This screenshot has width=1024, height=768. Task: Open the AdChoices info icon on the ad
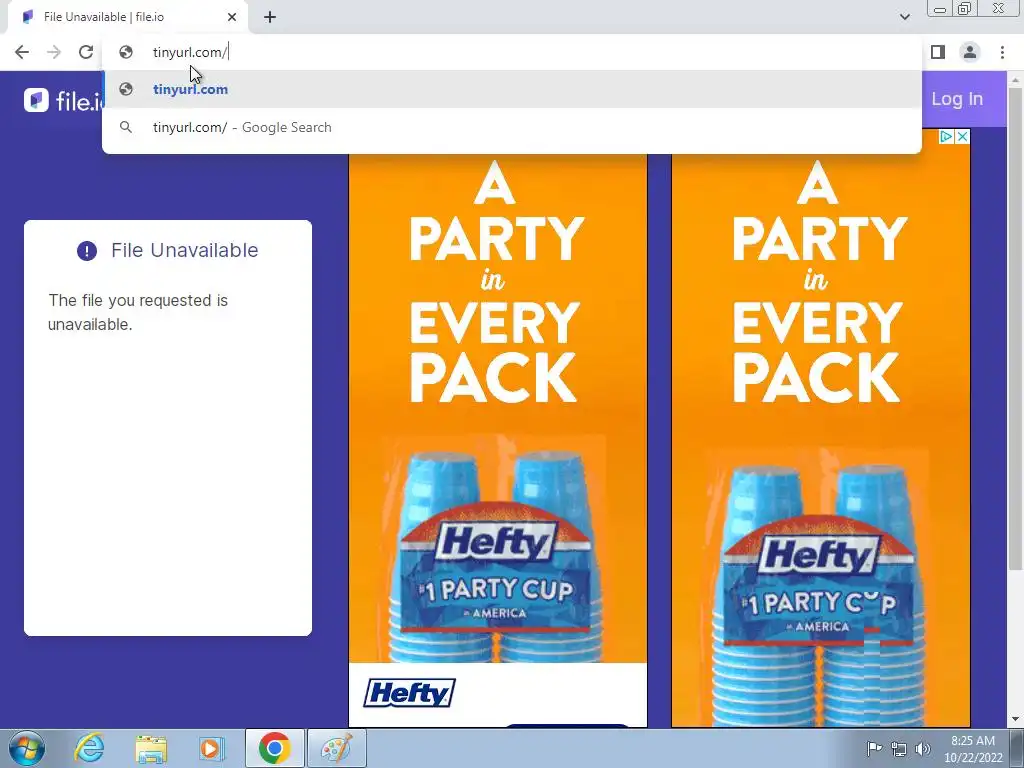point(946,136)
